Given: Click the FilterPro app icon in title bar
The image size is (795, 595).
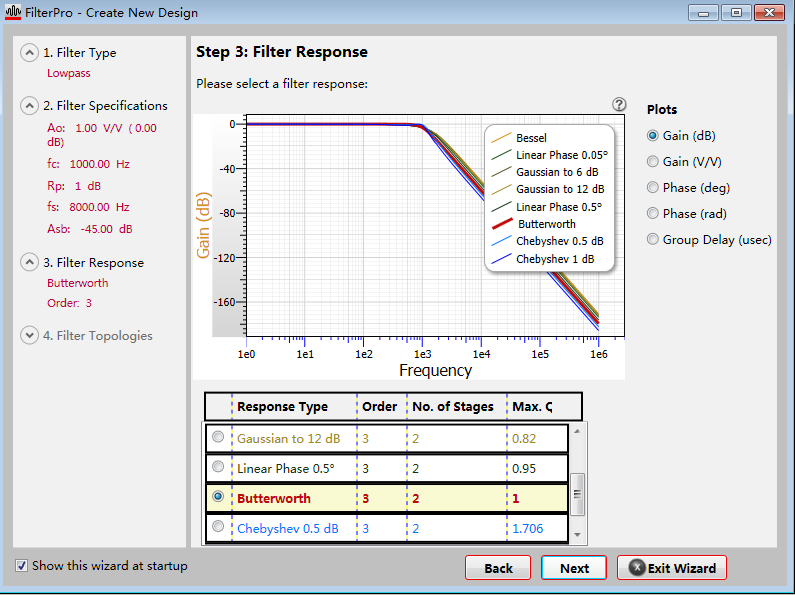Looking at the screenshot, I should [x=13, y=12].
